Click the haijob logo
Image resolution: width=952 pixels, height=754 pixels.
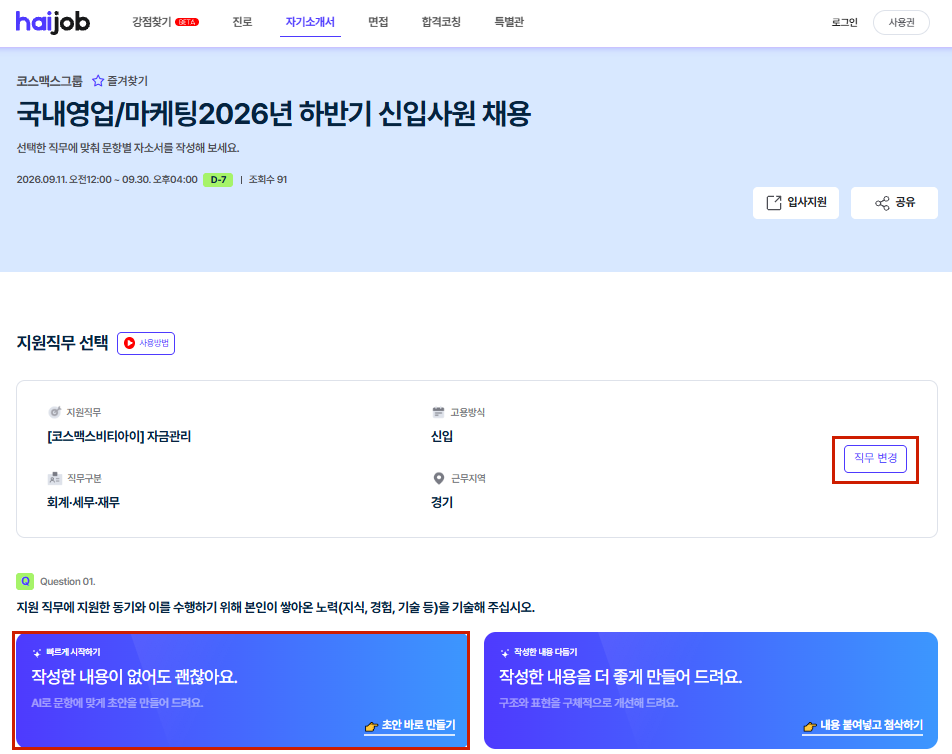click(53, 22)
